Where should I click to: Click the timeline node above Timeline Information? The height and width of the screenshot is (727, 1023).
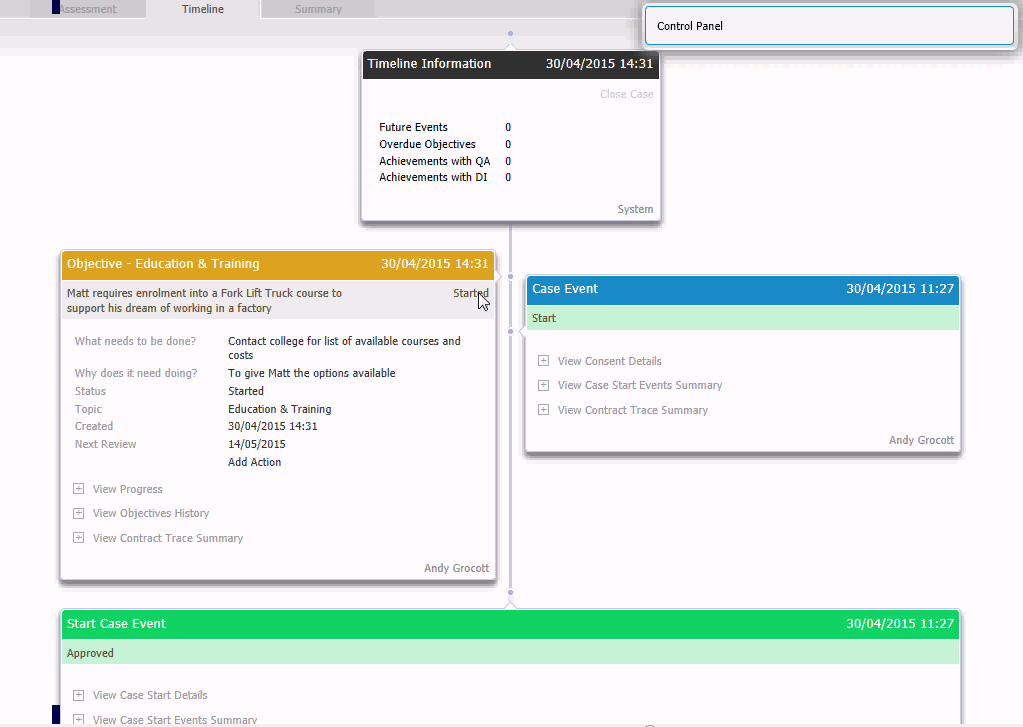[x=510, y=33]
